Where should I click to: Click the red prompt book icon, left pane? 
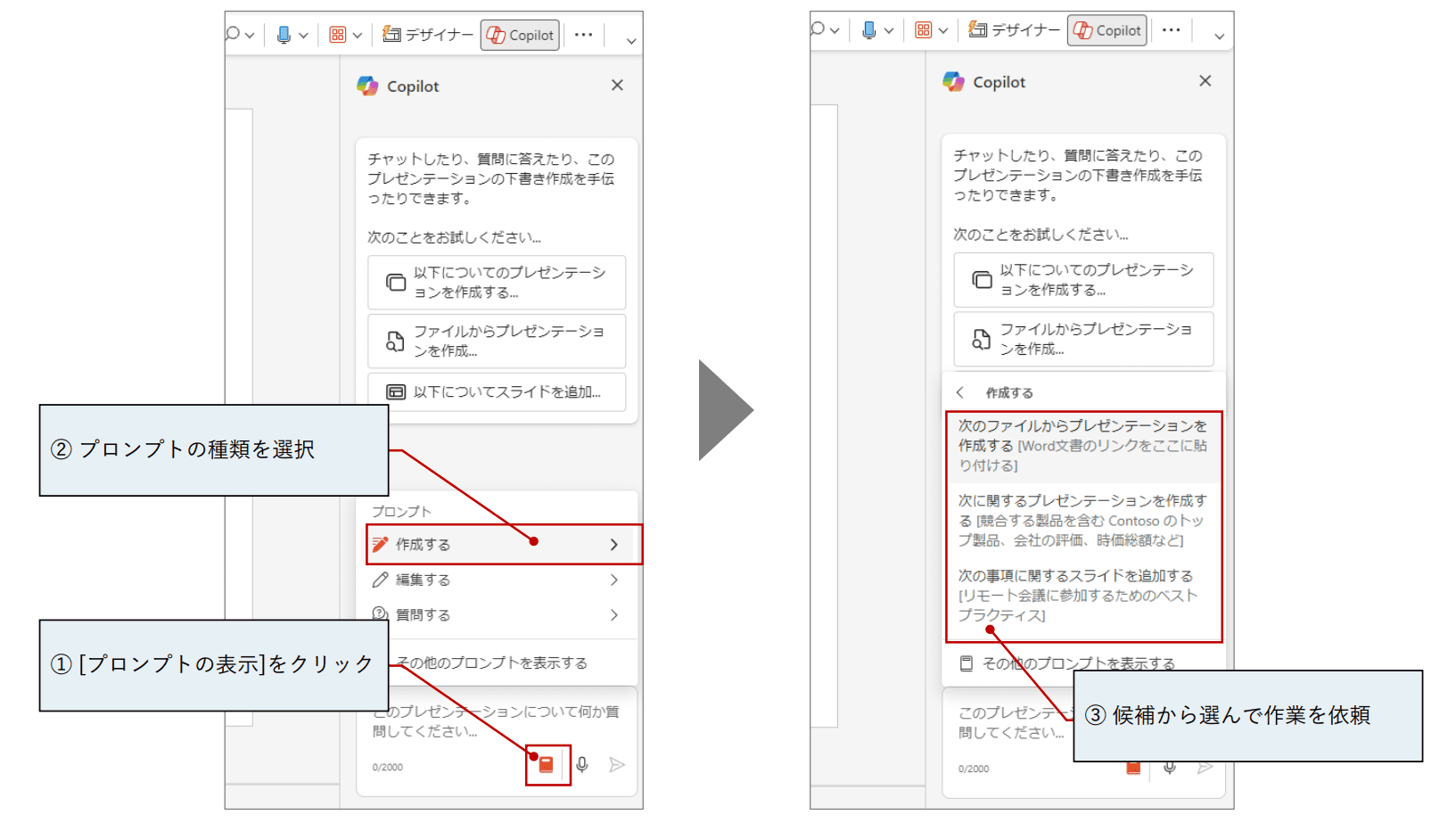tap(547, 764)
